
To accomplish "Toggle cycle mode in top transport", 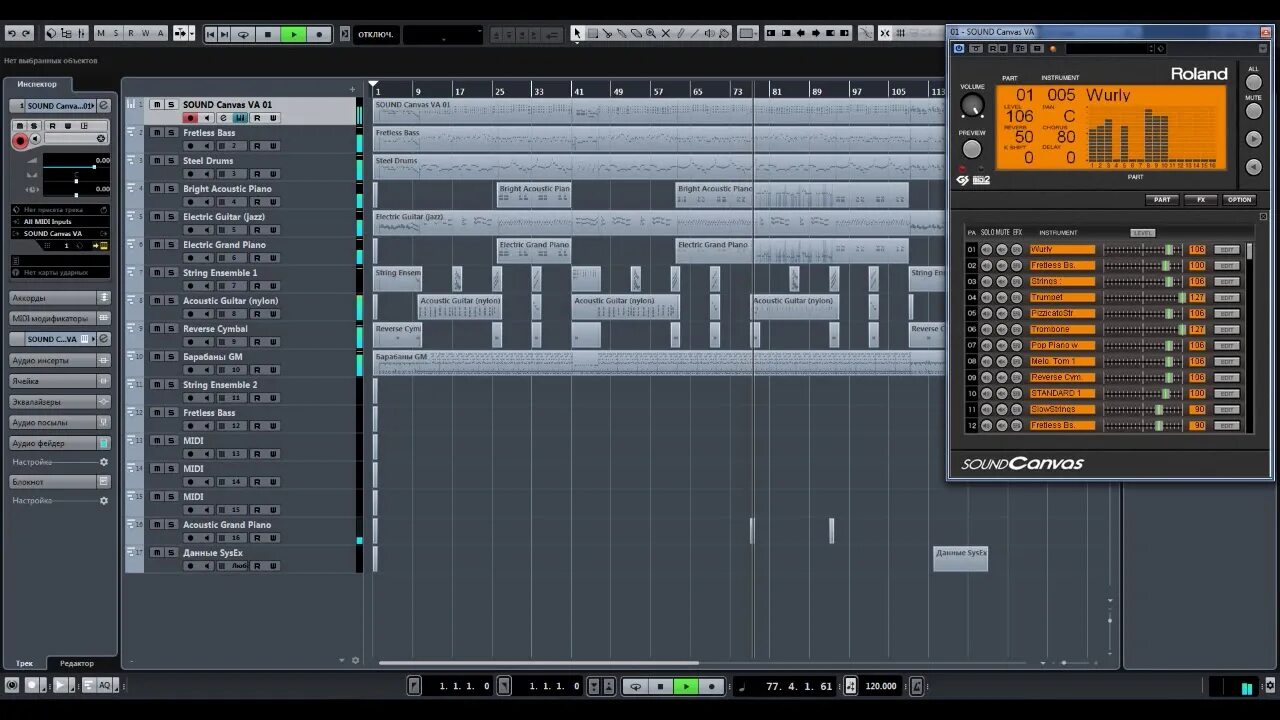I will (x=243, y=34).
